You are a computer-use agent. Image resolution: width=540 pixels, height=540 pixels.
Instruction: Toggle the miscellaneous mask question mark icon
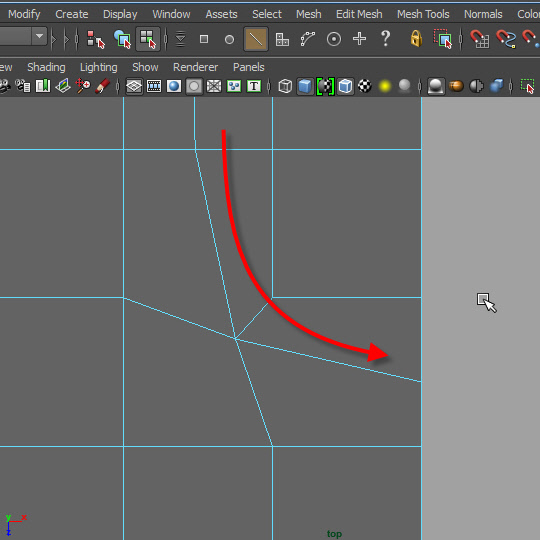(x=386, y=38)
